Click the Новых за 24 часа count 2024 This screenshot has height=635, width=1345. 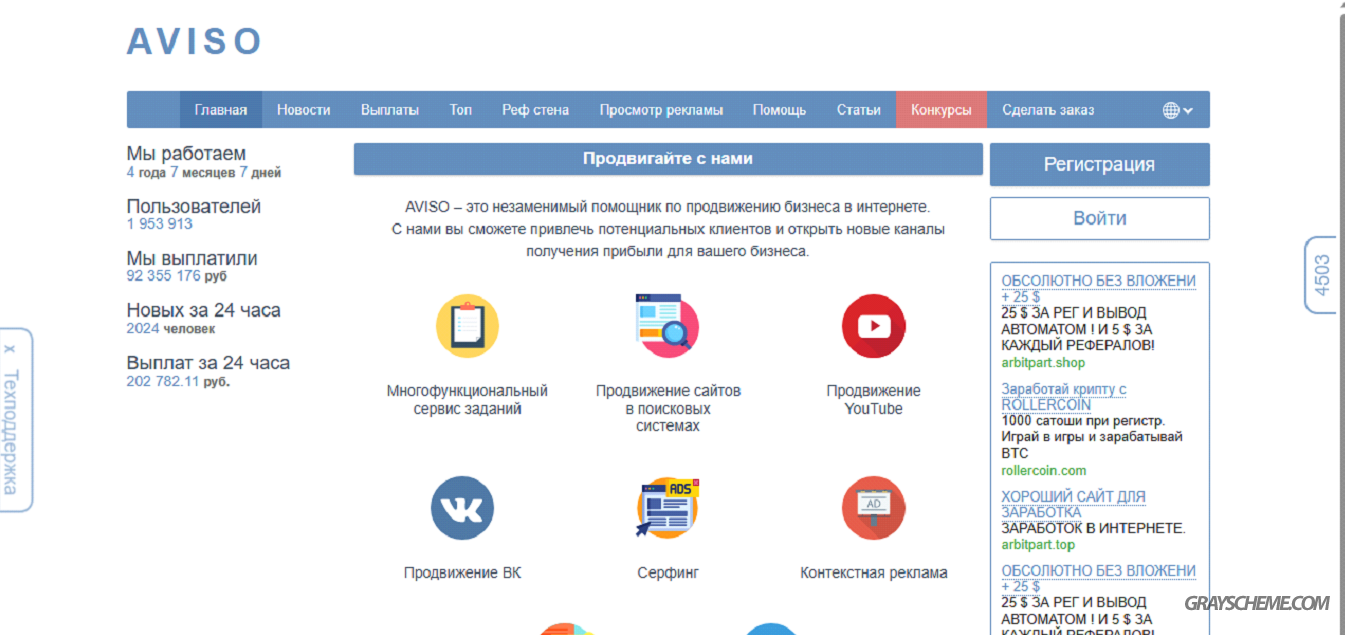click(x=143, y=328)
